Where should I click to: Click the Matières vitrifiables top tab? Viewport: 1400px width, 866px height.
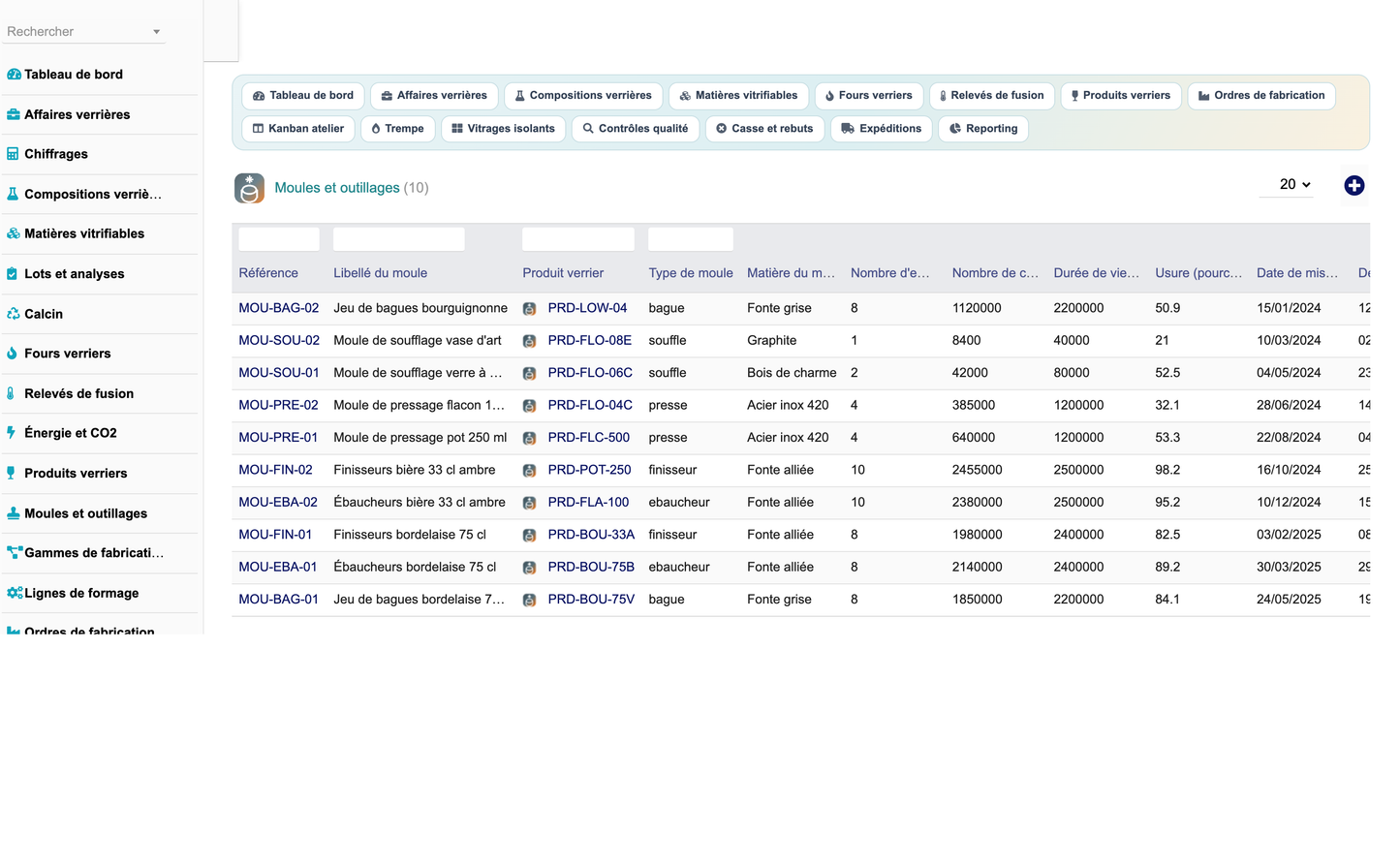pos(738,96)
